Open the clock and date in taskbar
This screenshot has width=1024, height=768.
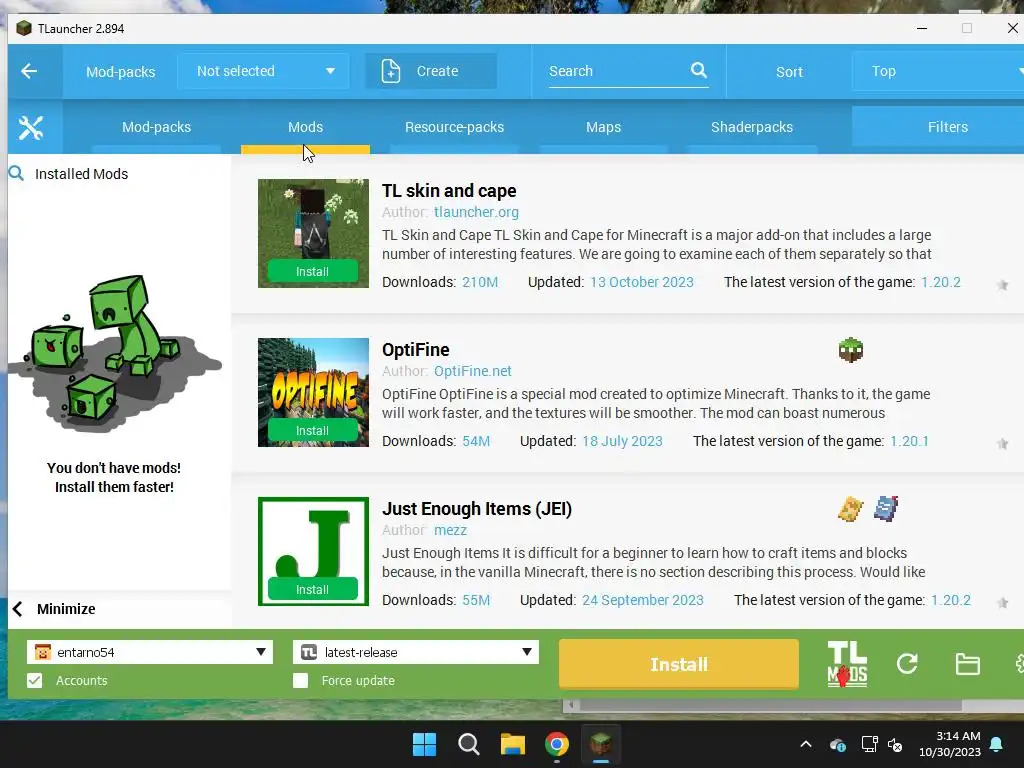(950, 744)
